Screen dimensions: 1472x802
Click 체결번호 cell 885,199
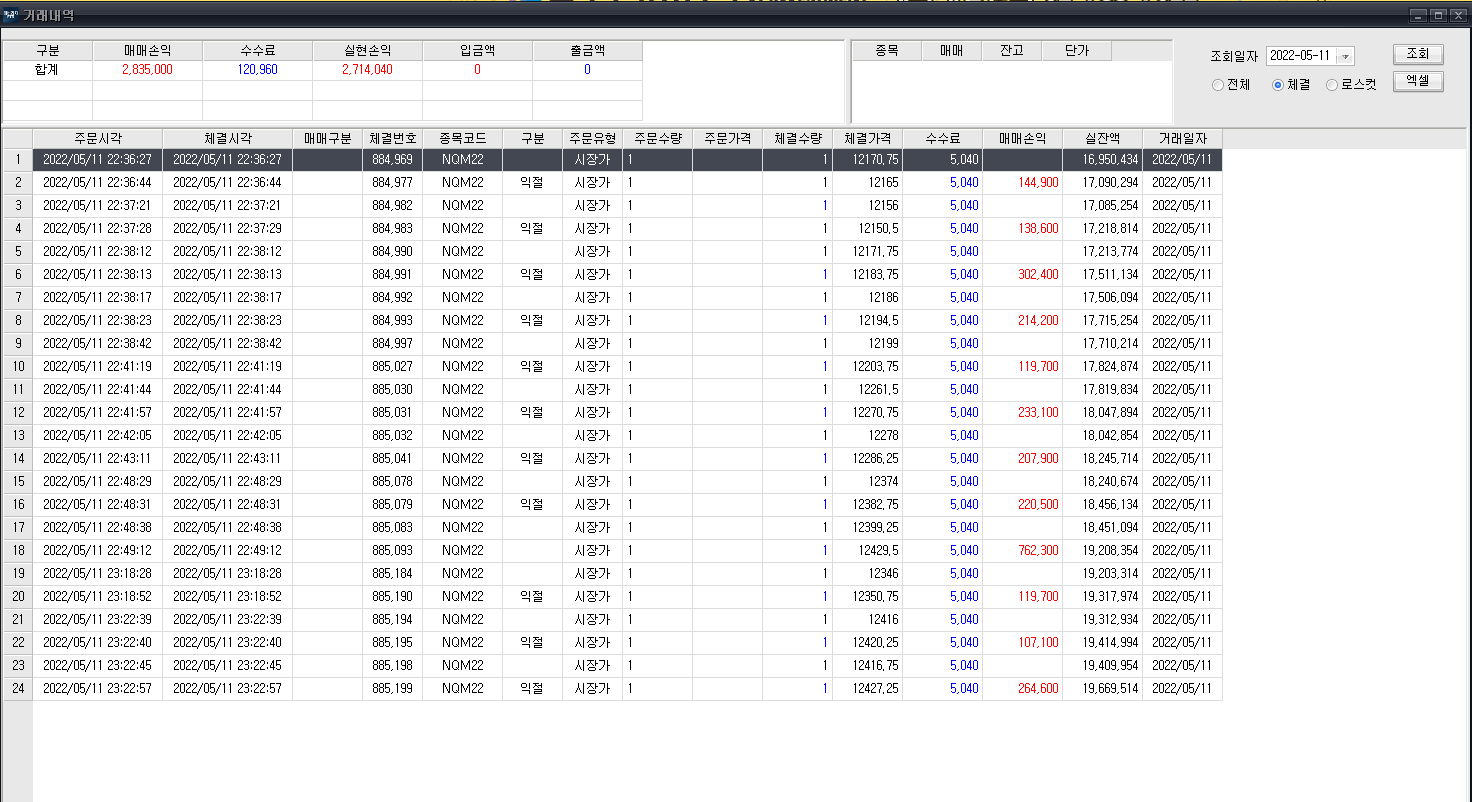[392, 689]
